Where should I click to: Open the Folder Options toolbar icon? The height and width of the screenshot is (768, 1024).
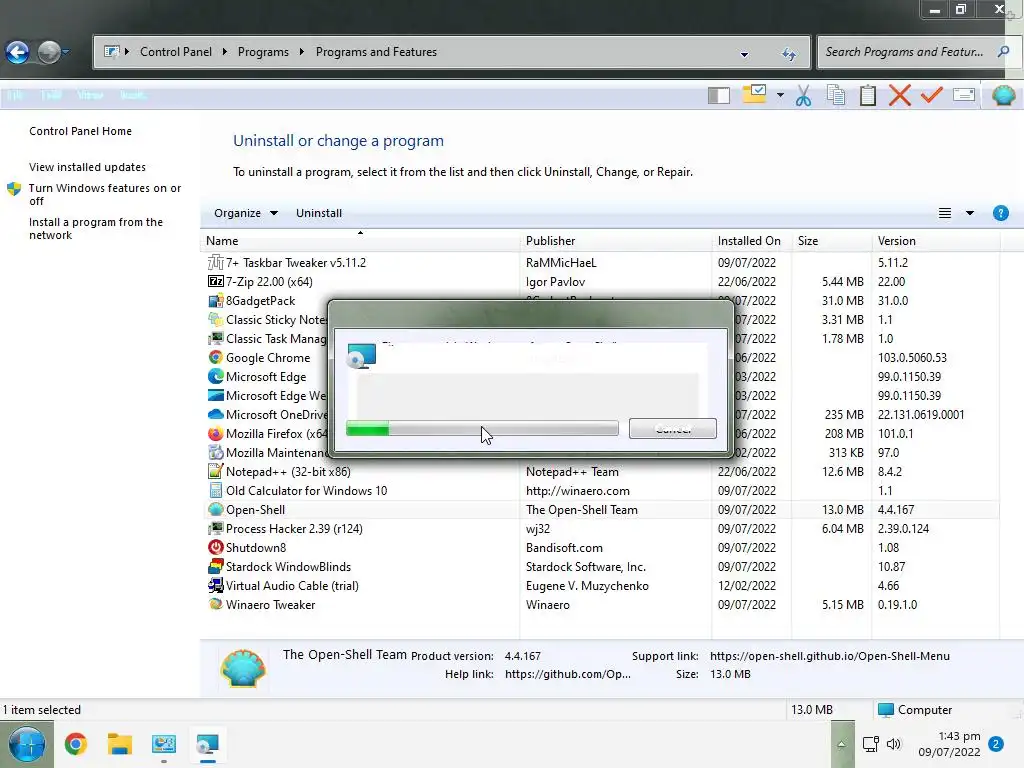754,94
